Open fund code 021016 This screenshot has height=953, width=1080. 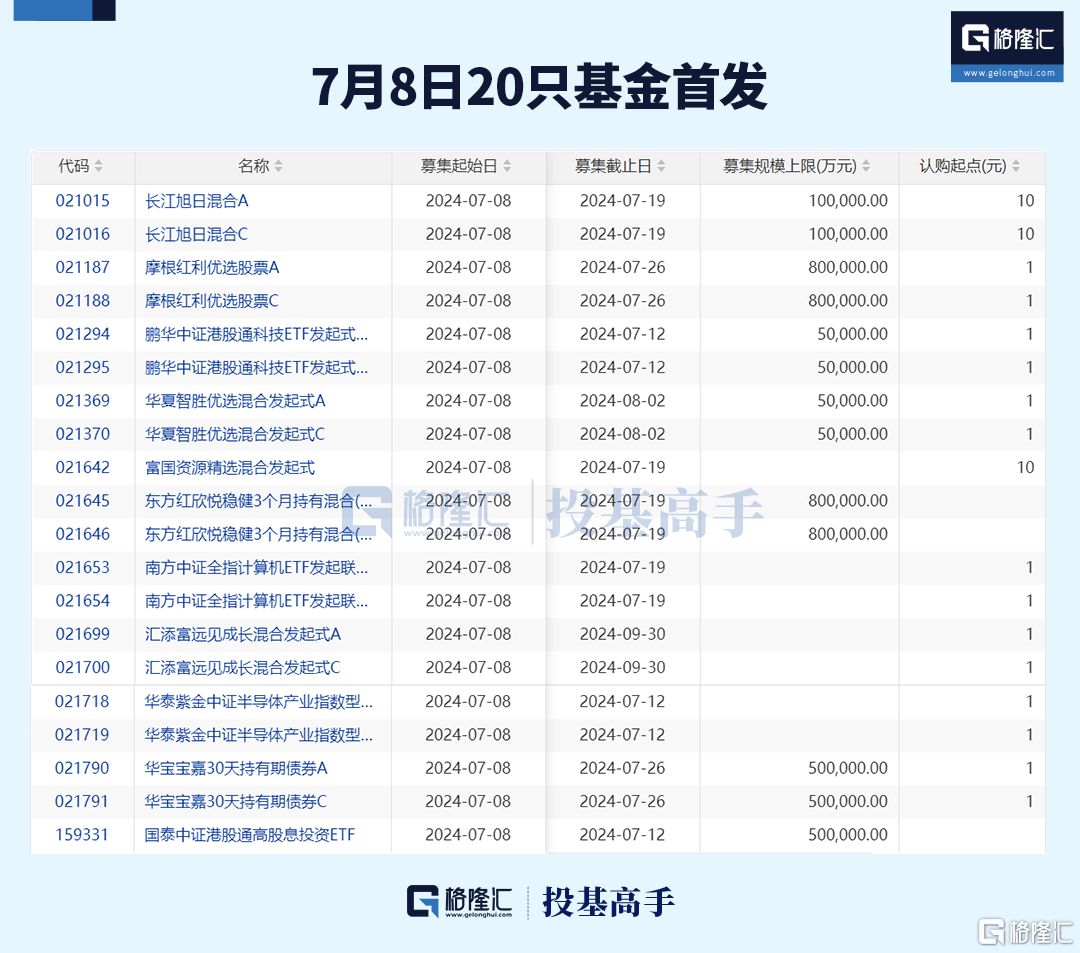click(83, 234)
